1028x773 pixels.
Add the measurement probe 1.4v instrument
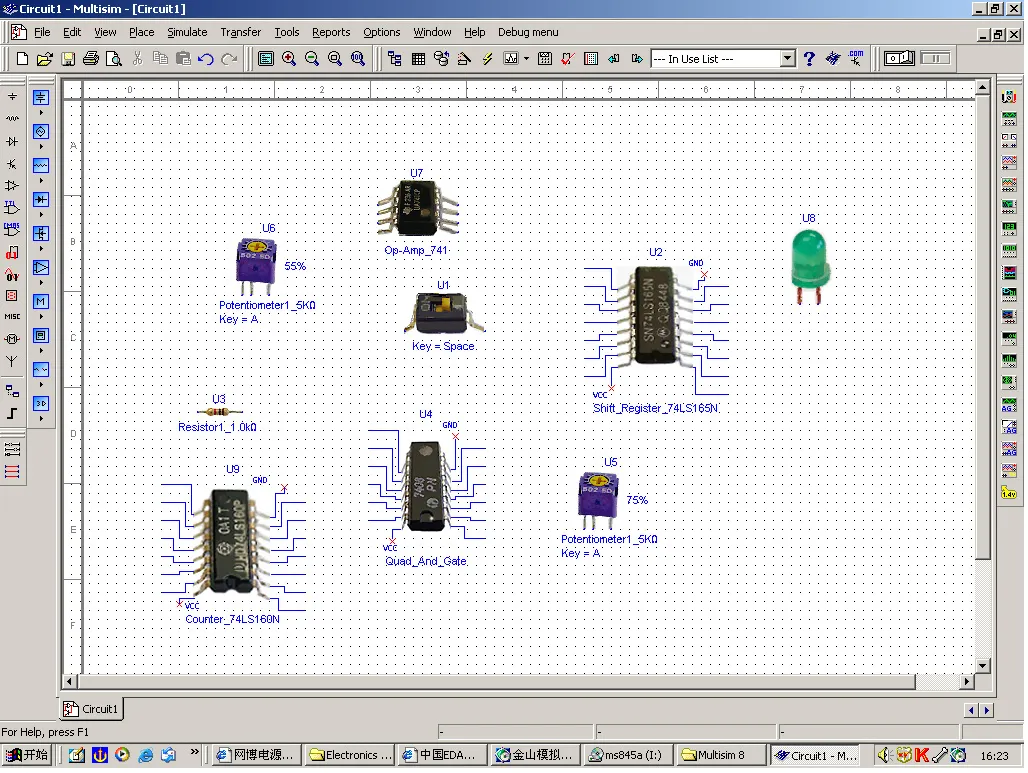pyautogui.click(x=1009, y=492)
